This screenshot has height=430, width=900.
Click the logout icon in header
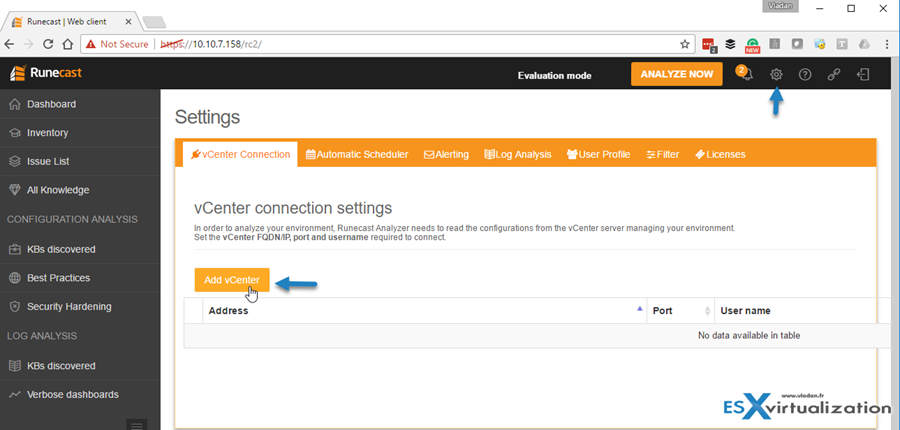click(x=863, y=74)
